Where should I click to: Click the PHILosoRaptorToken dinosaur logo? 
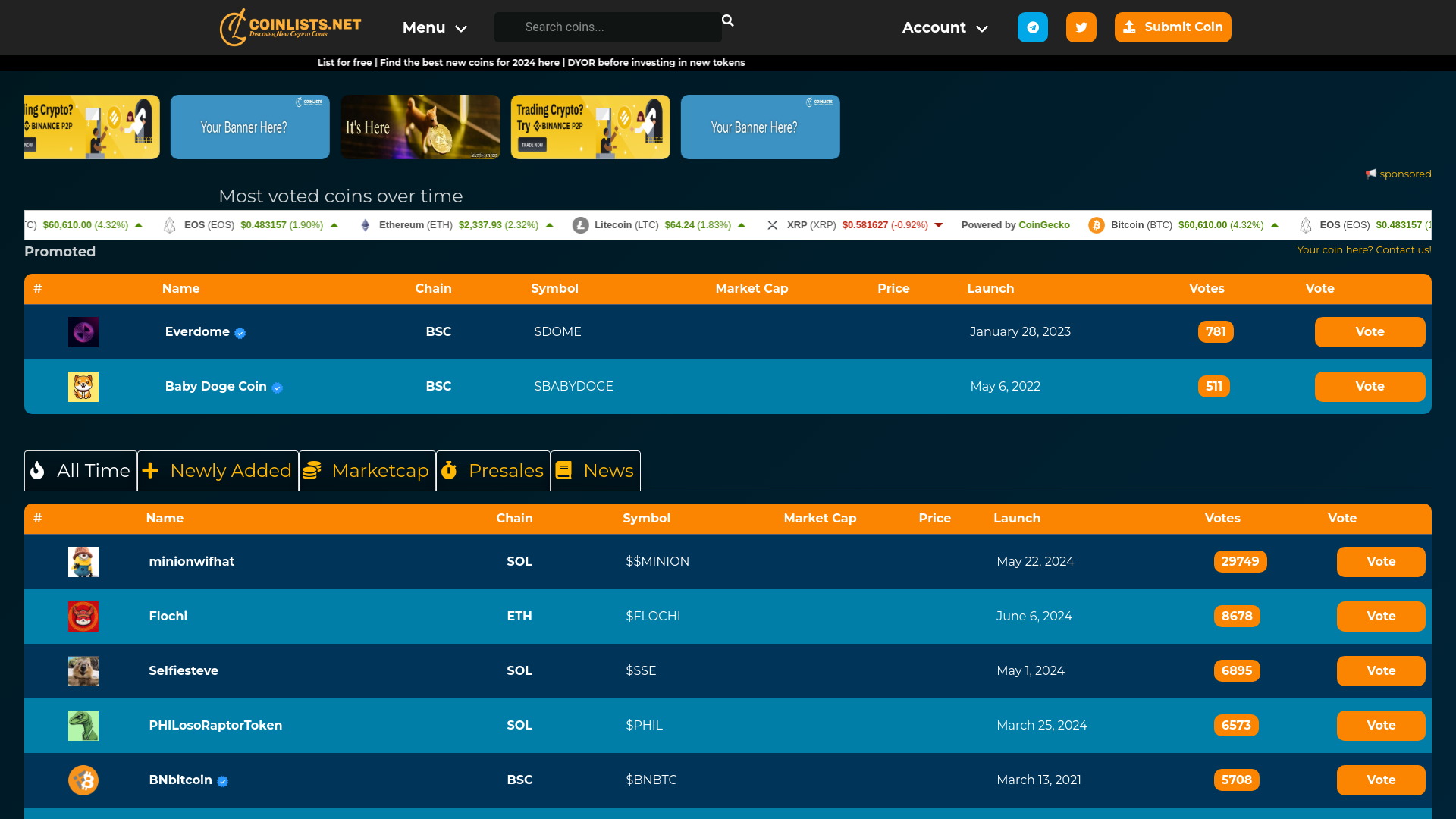coord(83,726)
